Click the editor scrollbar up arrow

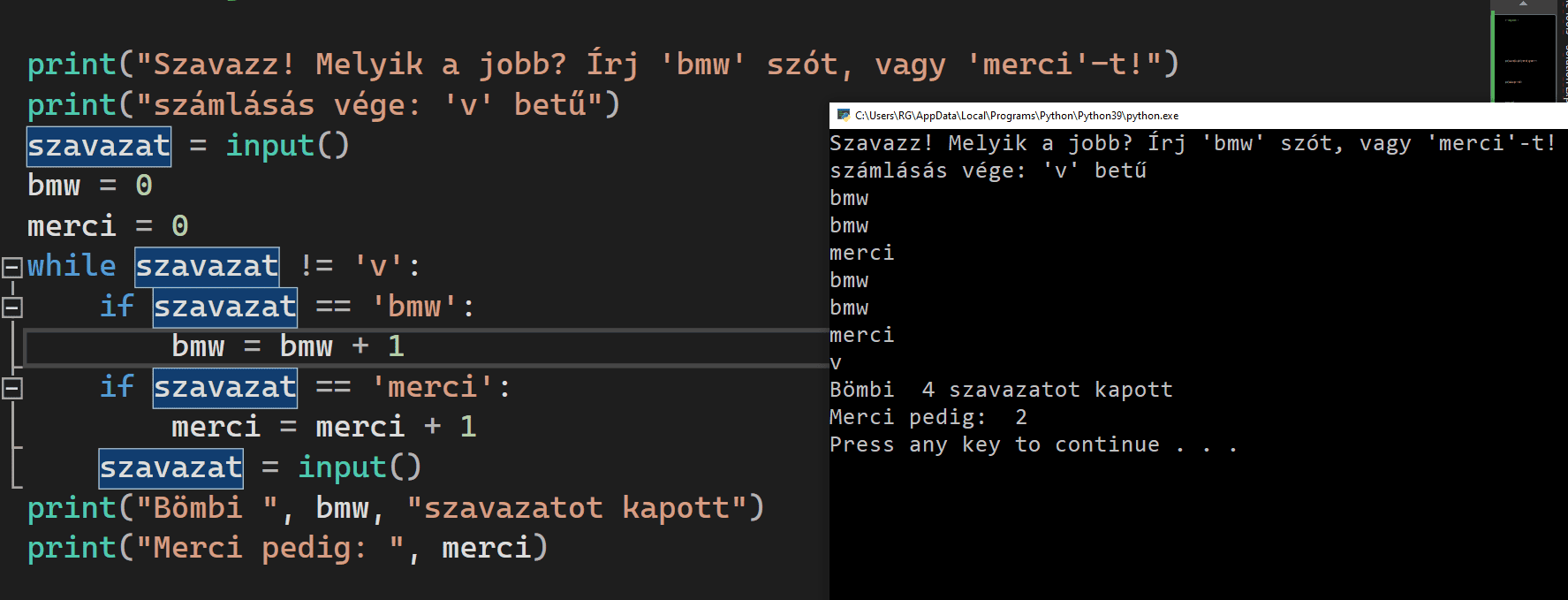(1523, 4)
